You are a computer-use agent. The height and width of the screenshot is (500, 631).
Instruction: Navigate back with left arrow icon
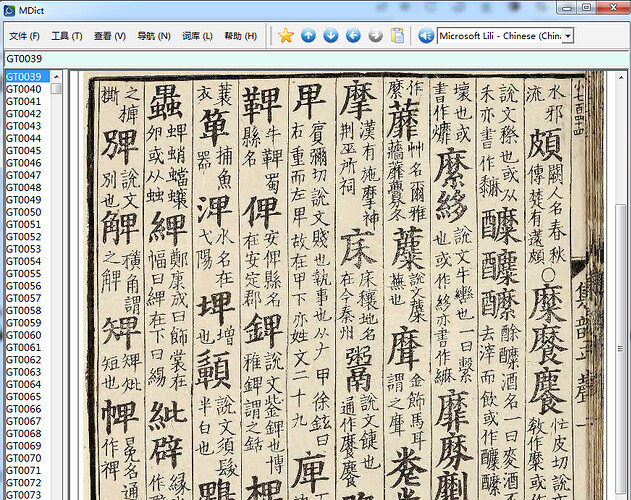pyautogui.click(x=353, y=36)
